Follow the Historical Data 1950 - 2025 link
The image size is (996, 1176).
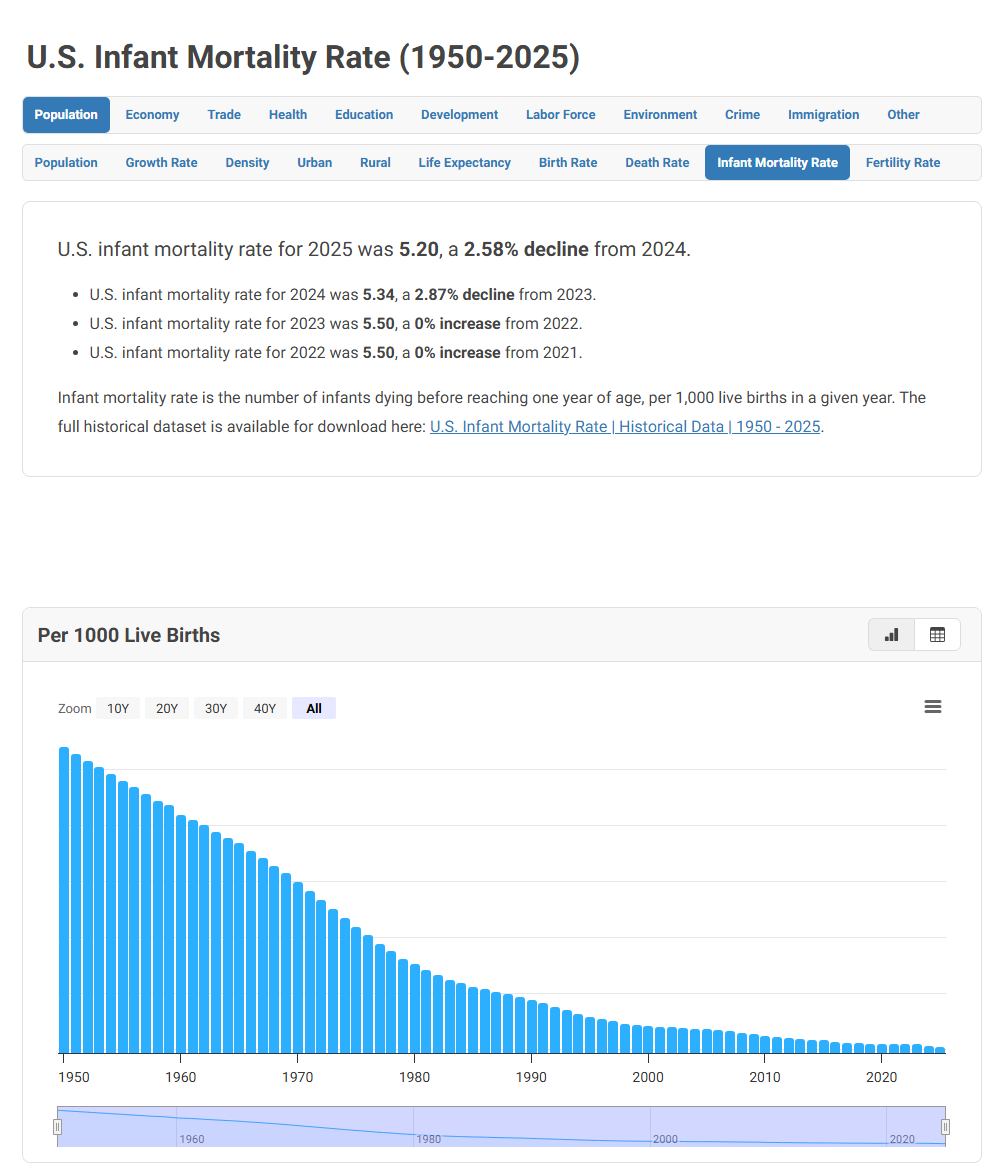(x=625, y=427)
